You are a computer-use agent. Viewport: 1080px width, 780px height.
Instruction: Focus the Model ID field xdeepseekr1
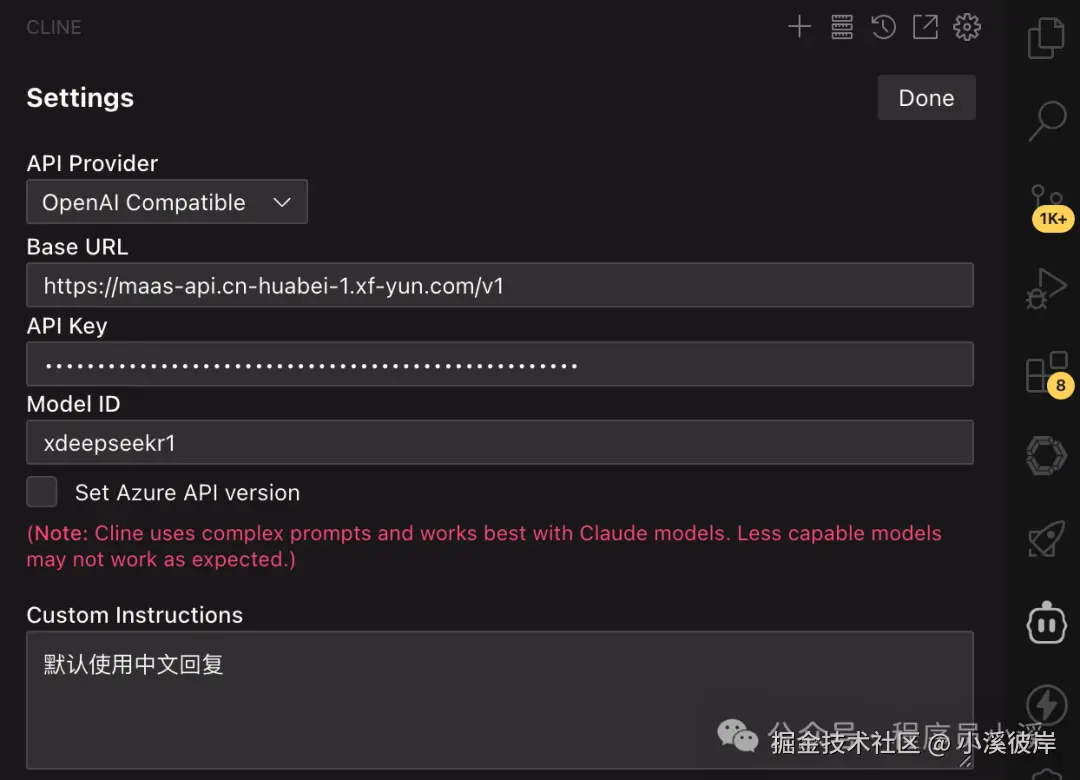[500, 442]
